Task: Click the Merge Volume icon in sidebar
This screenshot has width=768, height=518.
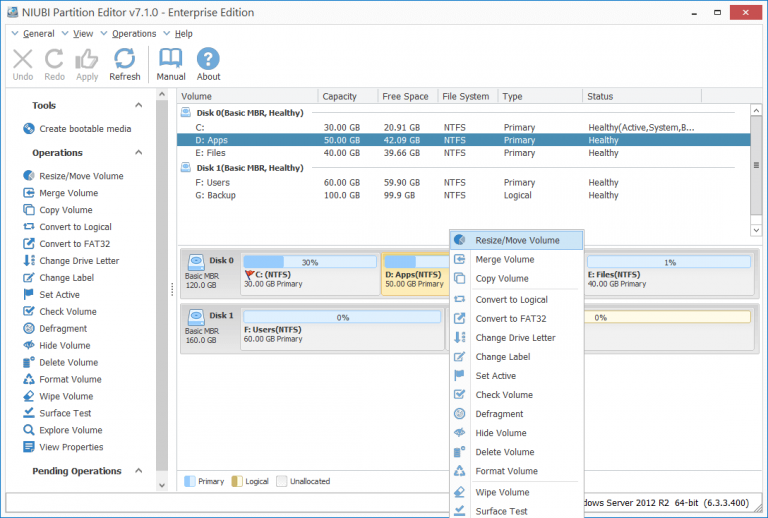Action: pos(28,192)
